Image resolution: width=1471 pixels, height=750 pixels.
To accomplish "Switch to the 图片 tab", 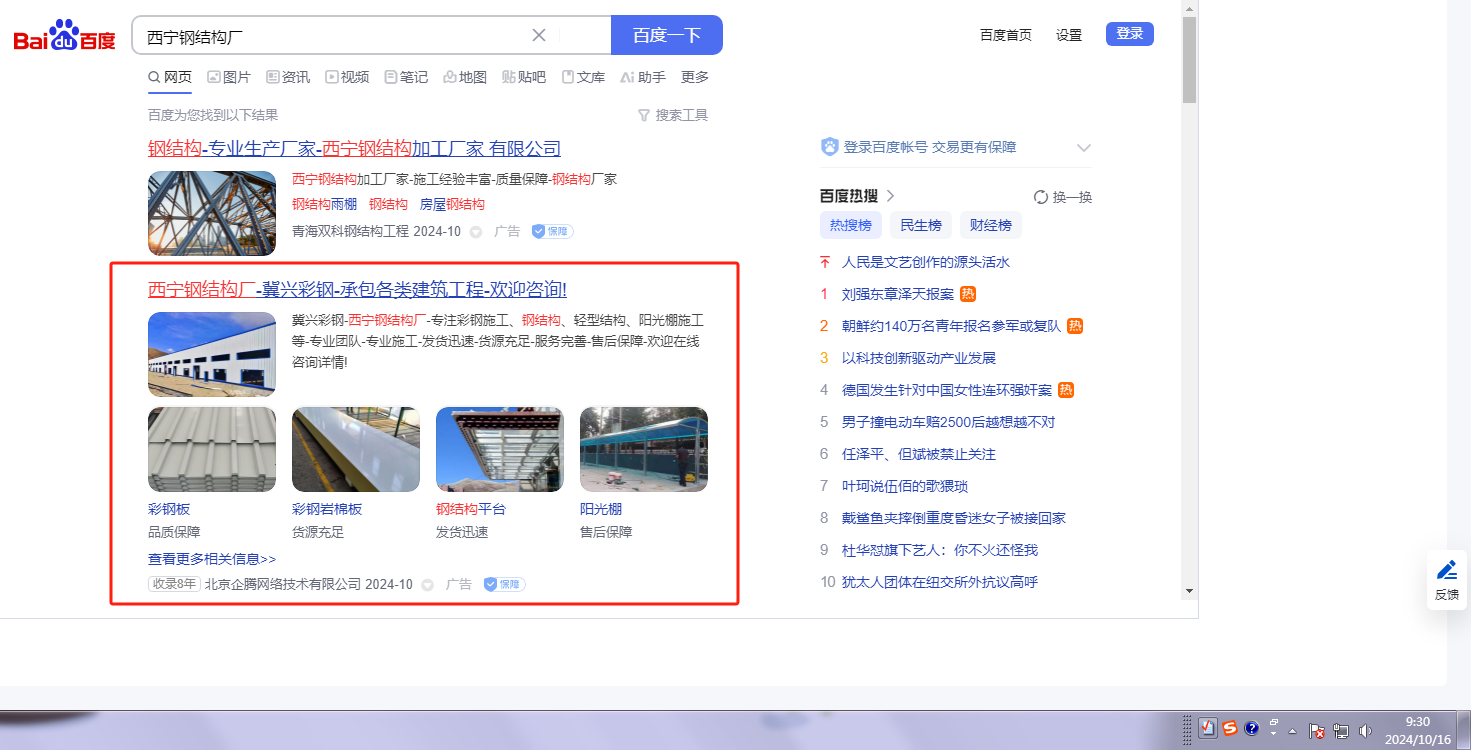I will pos(229,77).
